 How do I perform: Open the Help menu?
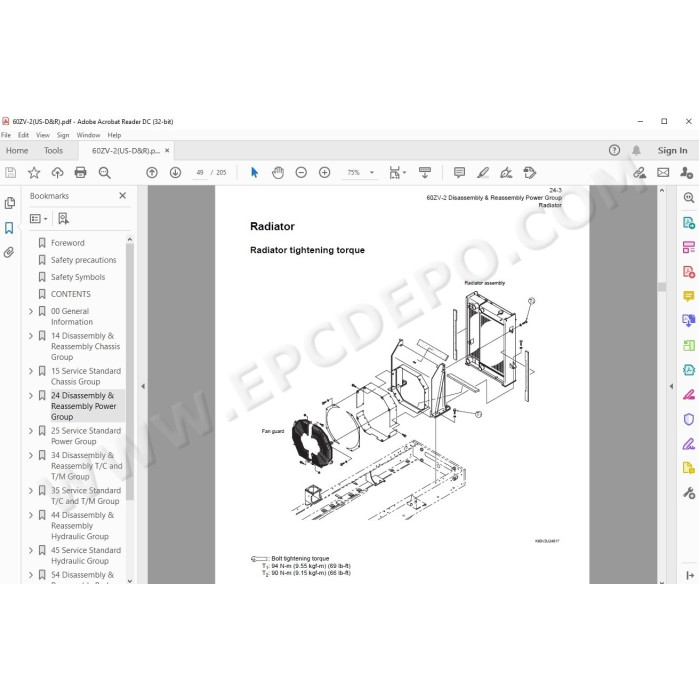[x=114, y=135]
